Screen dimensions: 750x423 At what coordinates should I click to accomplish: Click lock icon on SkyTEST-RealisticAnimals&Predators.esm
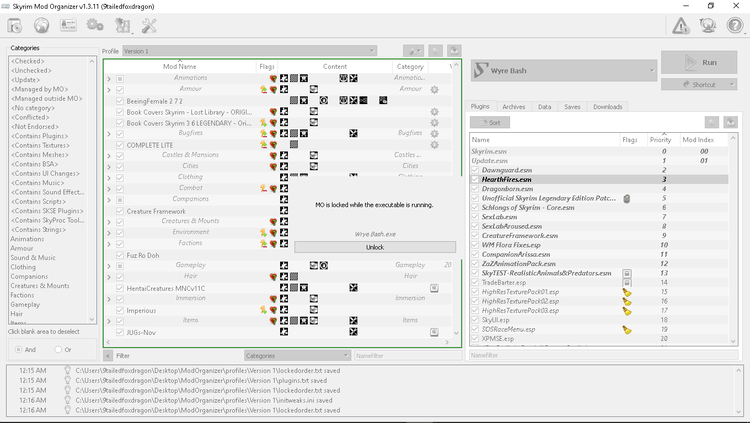point(627,273)
